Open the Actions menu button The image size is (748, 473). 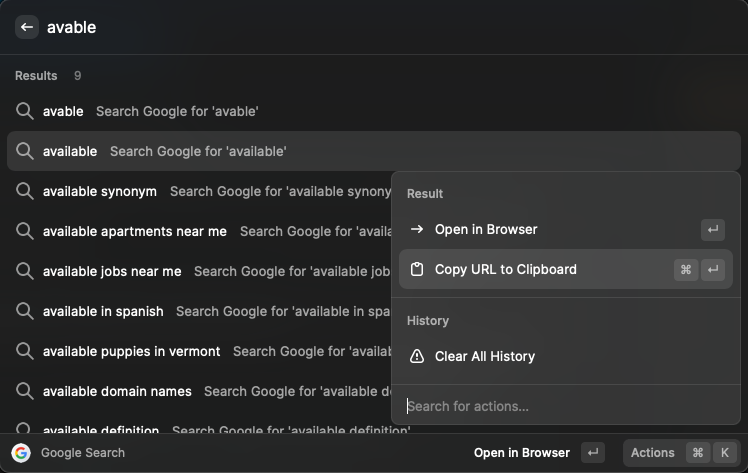pos(681,452)
